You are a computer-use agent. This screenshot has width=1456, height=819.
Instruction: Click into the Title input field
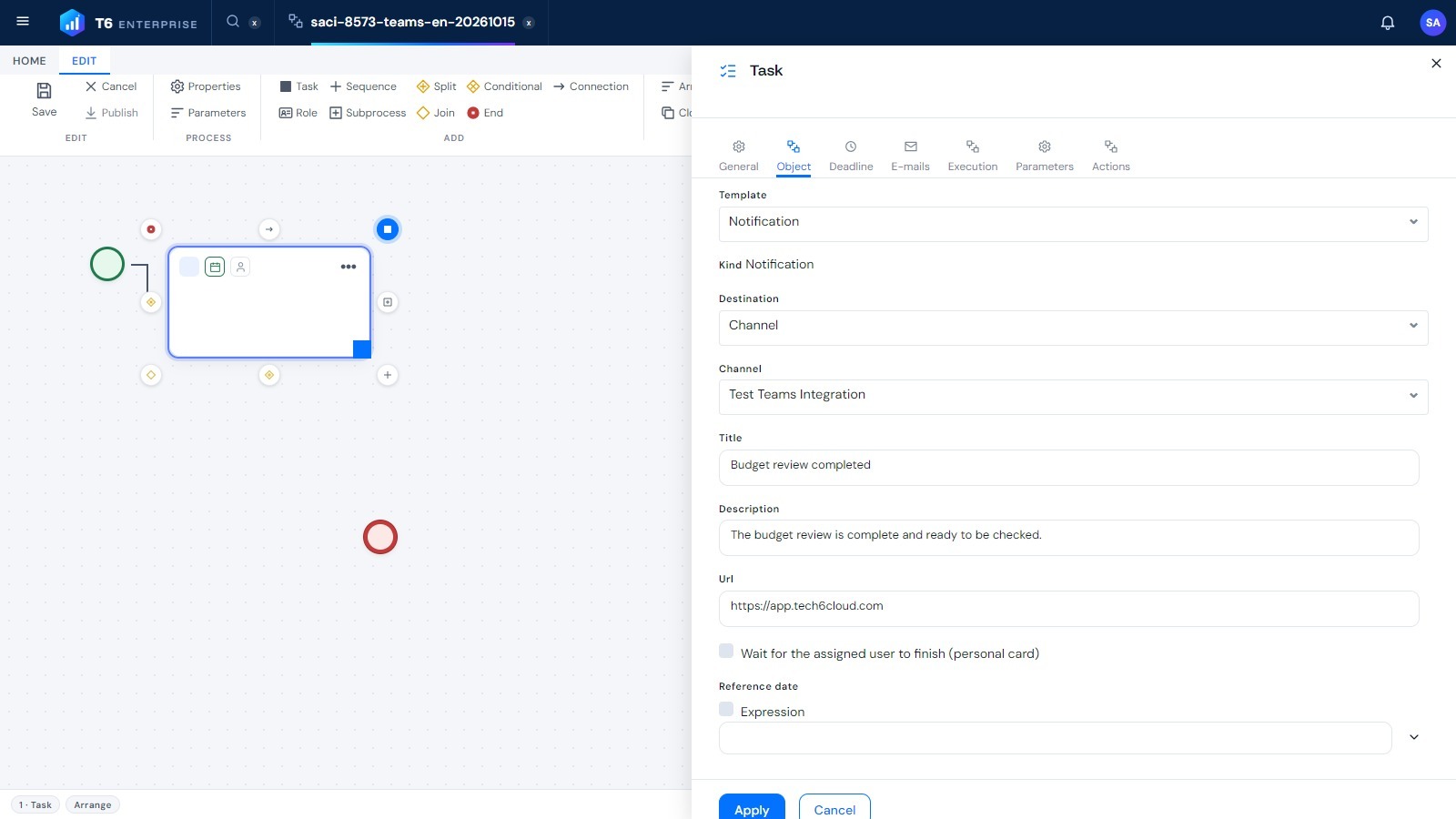pos(1068,468)
